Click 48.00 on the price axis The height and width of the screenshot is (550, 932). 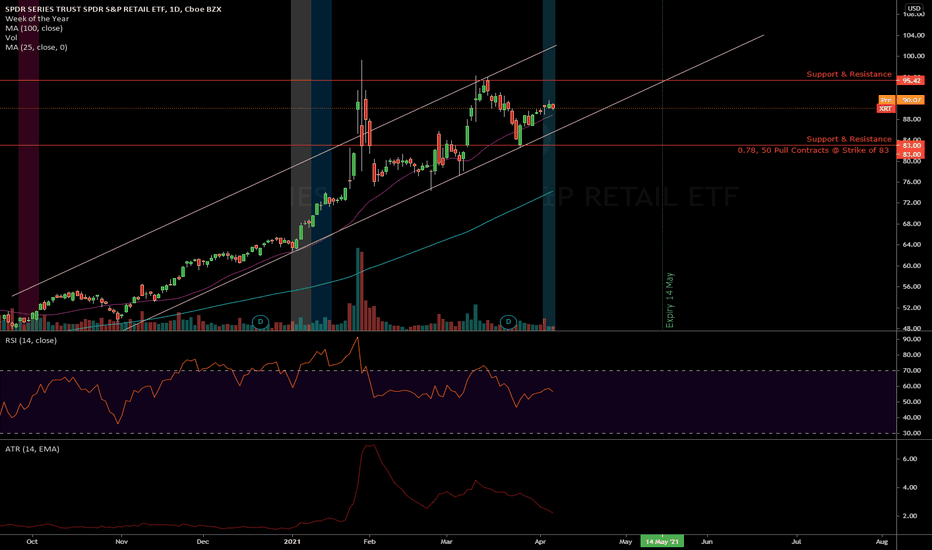912,328
